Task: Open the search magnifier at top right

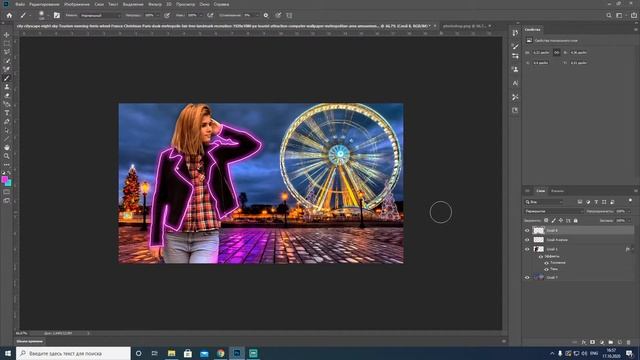Action: pos(609,16)
